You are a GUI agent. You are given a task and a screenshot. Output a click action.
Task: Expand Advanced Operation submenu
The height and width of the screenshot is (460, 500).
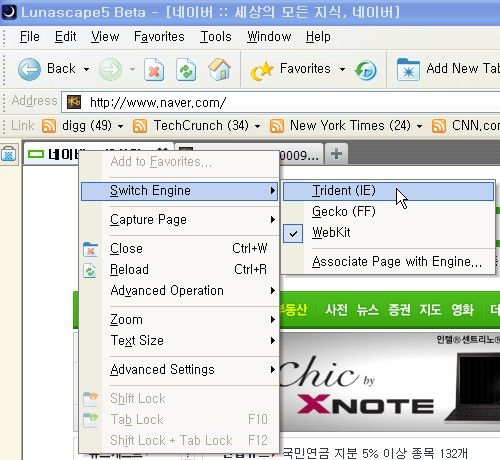[x=273, y=291]
